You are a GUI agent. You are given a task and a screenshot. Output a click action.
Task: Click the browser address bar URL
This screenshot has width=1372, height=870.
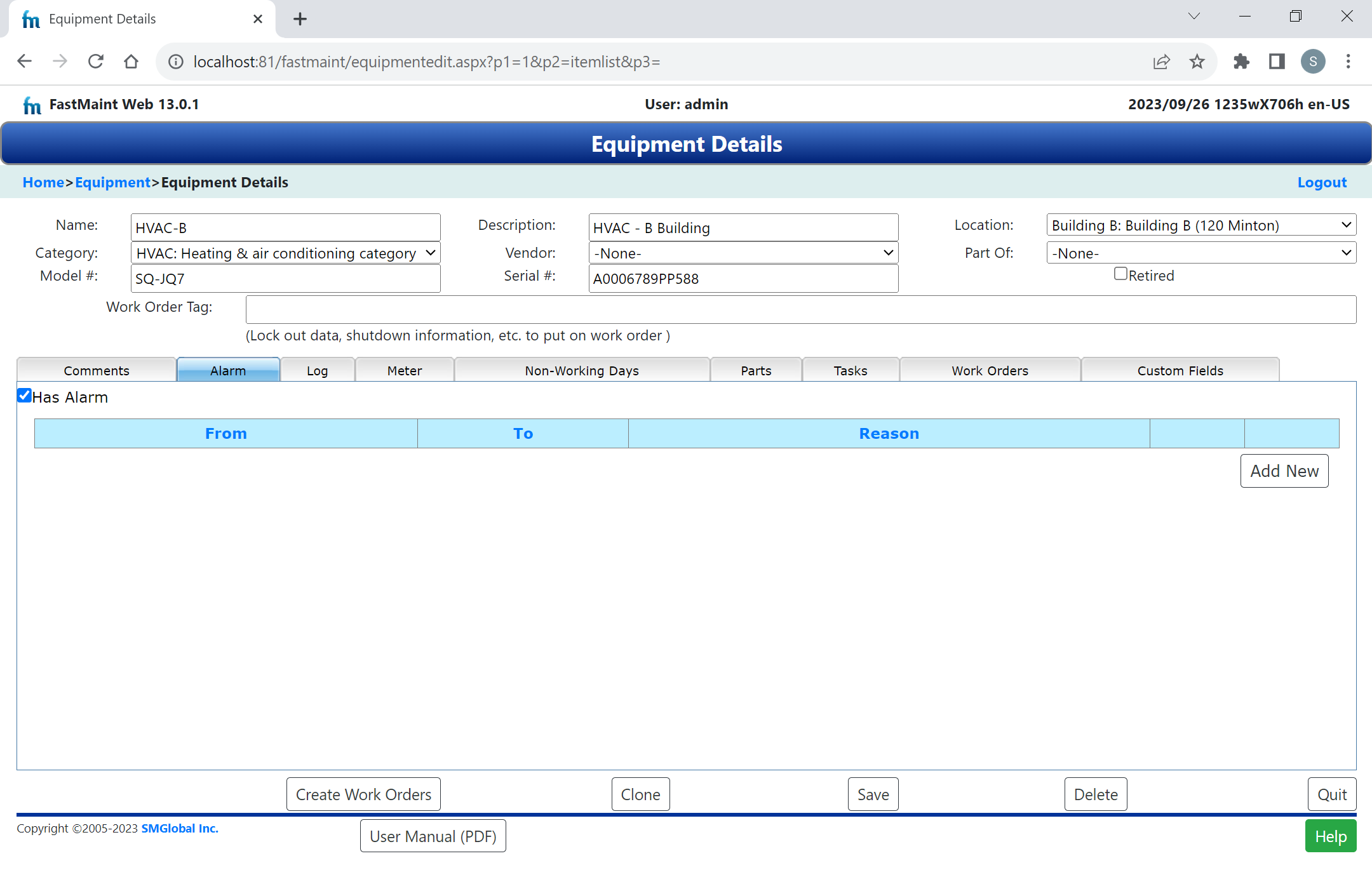coord(427,62)
